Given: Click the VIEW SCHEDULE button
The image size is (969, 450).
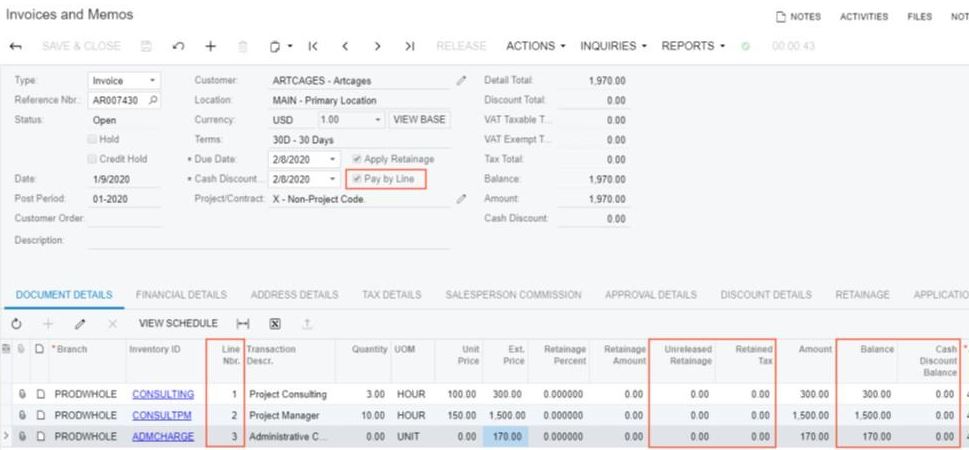Looking at the screenshot, I should click(178, 323).
